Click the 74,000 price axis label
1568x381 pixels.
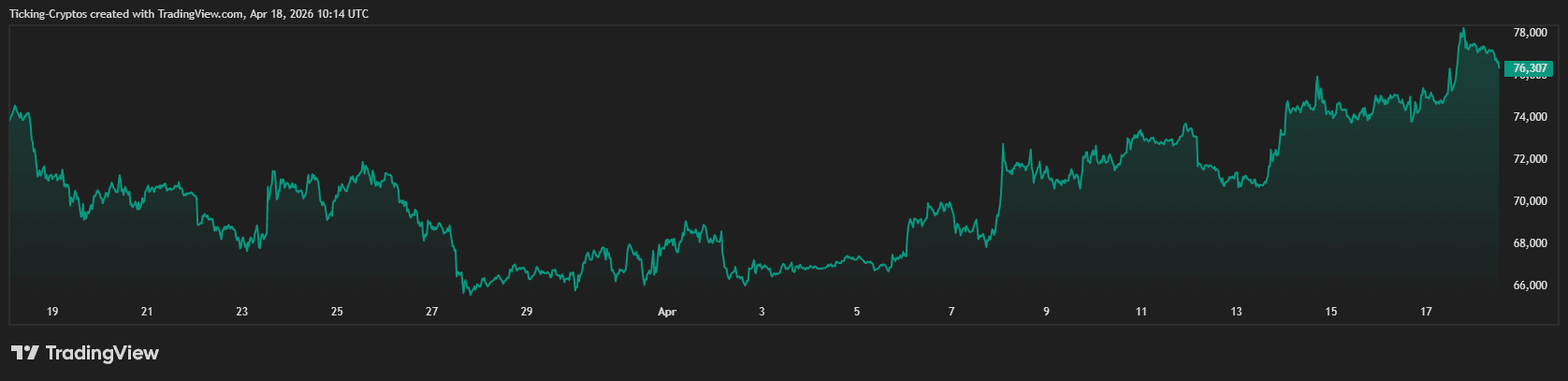(x=1530, y=117)
